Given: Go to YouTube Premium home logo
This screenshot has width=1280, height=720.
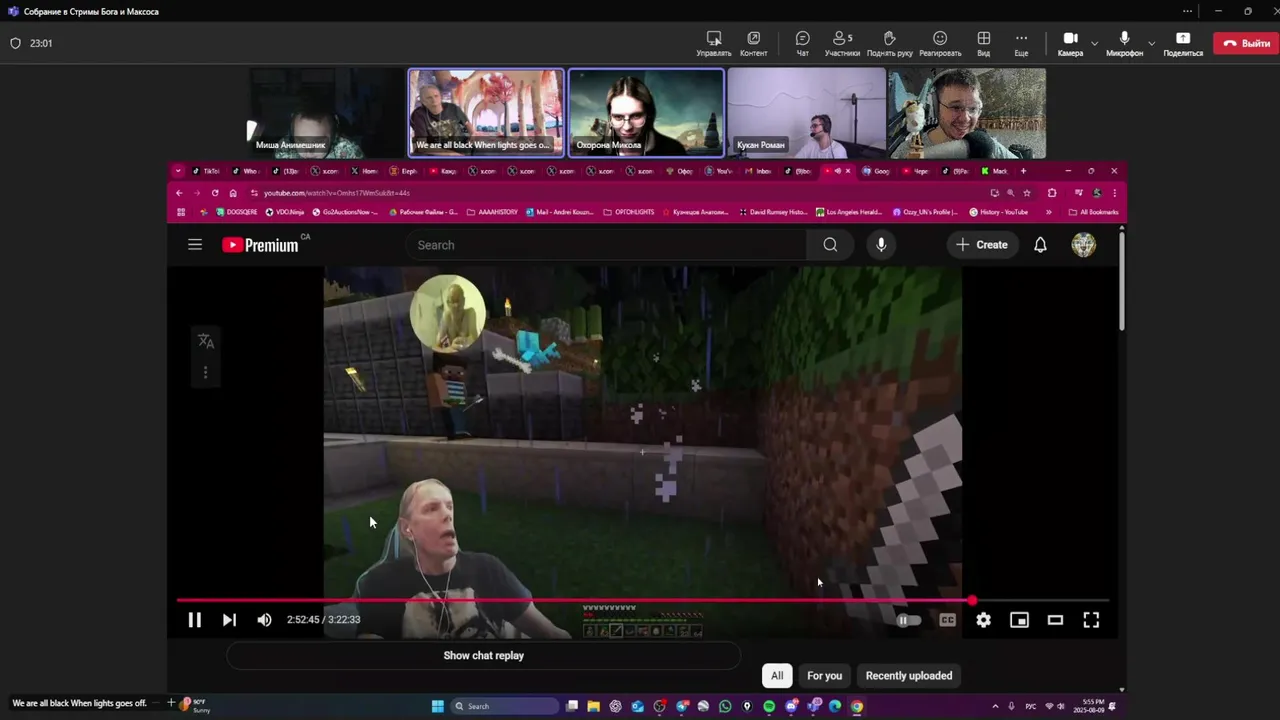Looking at the screenshot, I should point(260,244).
